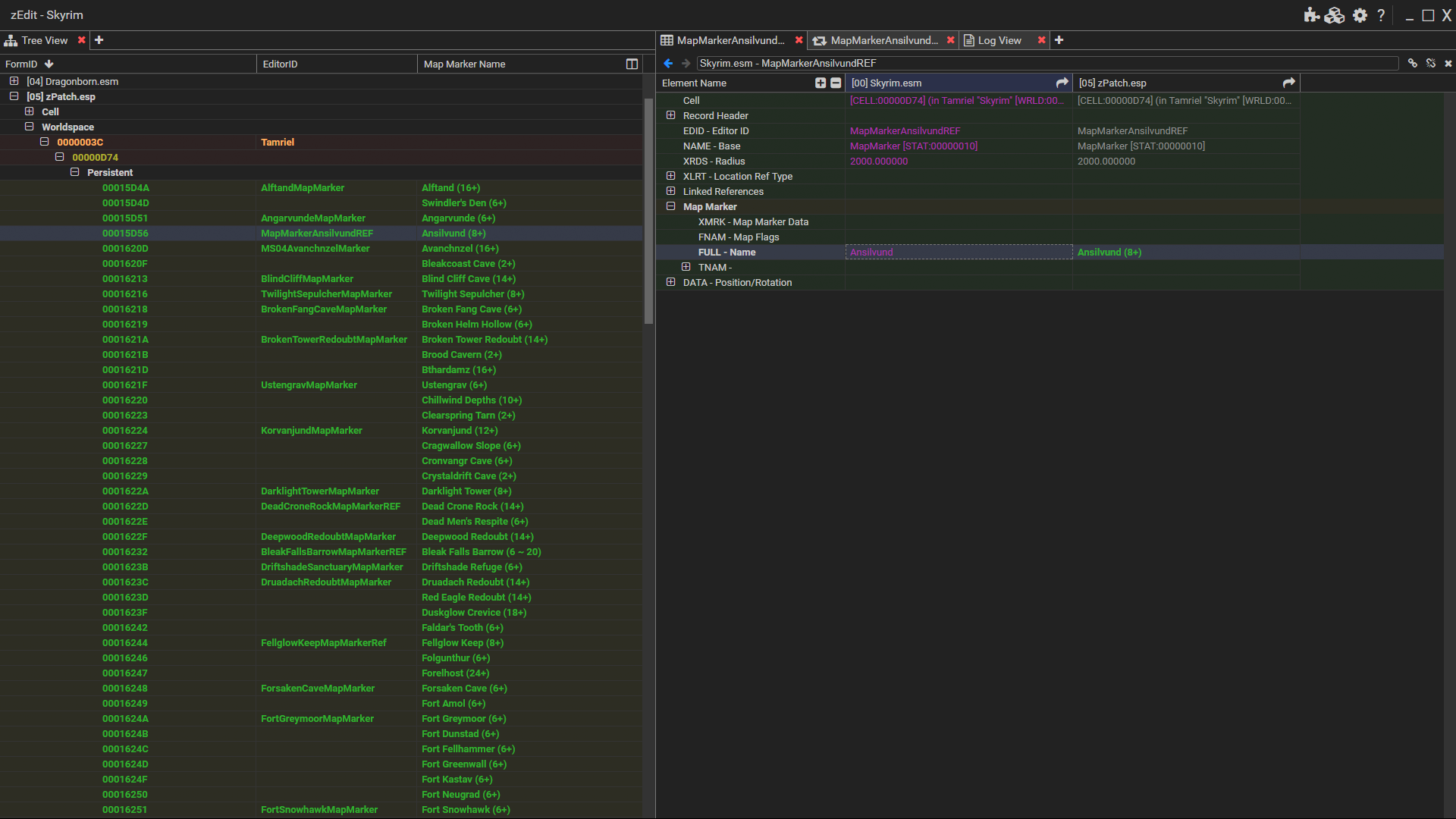The image size is (1456, 819).
Task: Click the record address path field
Action: tap(1046, 64)
